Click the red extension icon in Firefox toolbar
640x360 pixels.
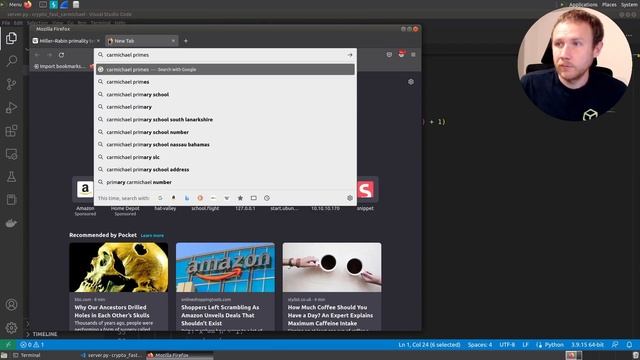[x=402, y=54]
